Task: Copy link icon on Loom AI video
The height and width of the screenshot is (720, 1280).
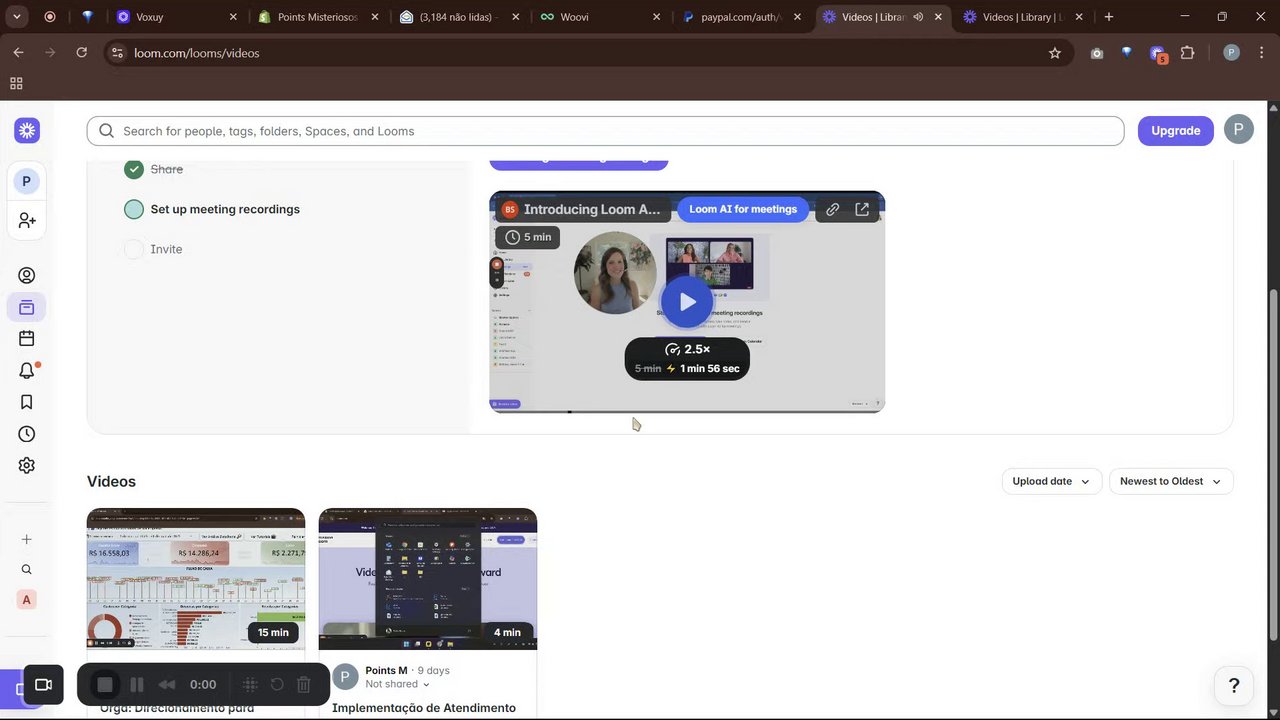Action: tap(833, 209)
